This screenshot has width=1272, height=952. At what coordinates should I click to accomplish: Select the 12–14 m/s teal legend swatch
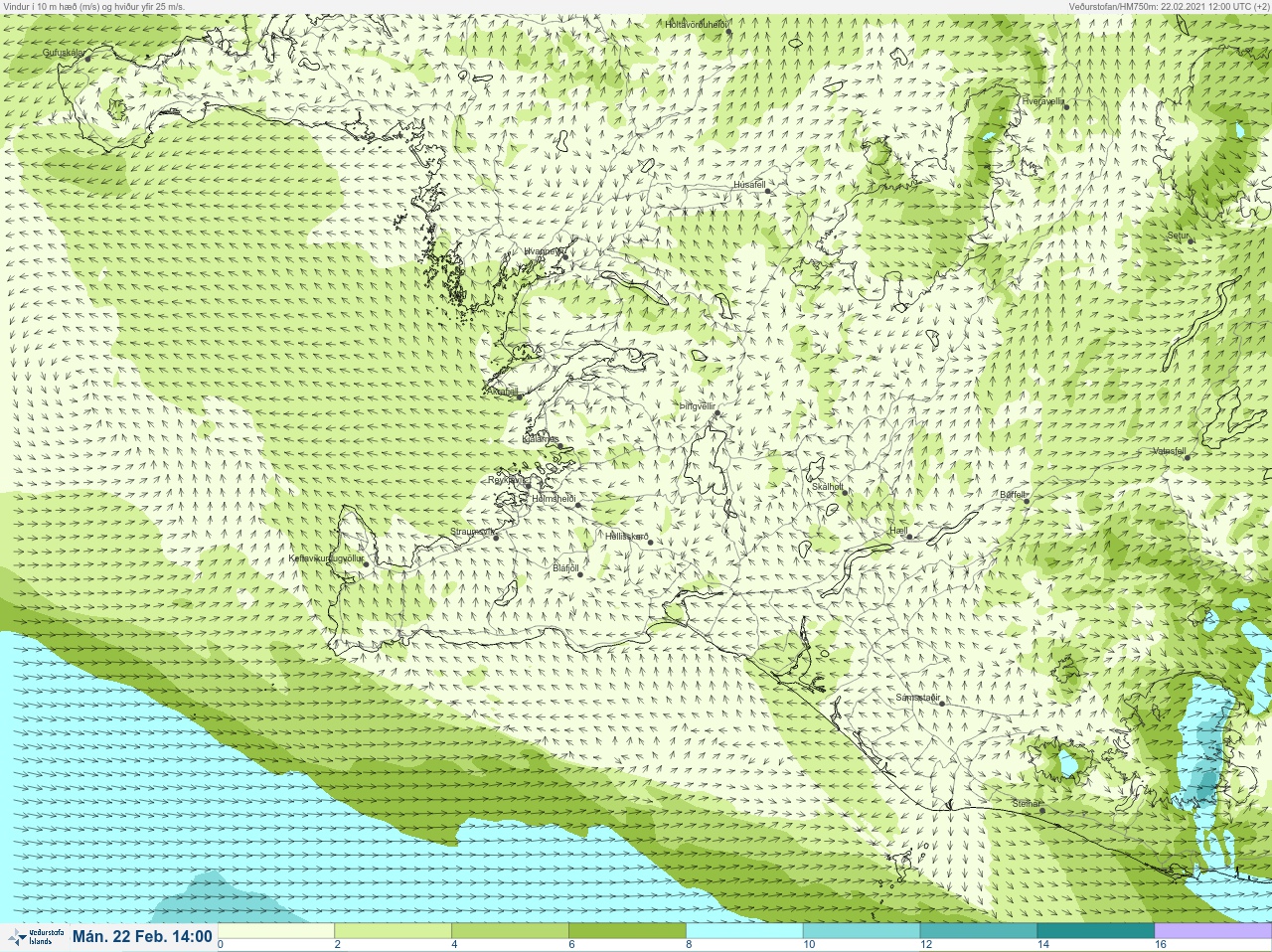979,930
